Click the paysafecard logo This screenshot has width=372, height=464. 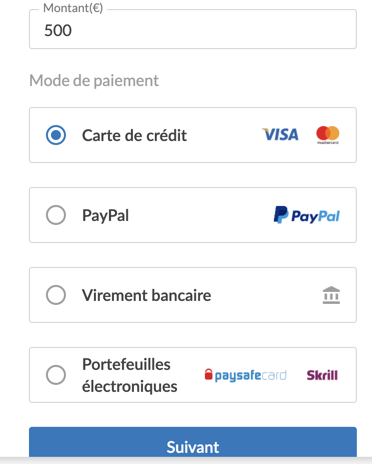(x=245, y=375)
